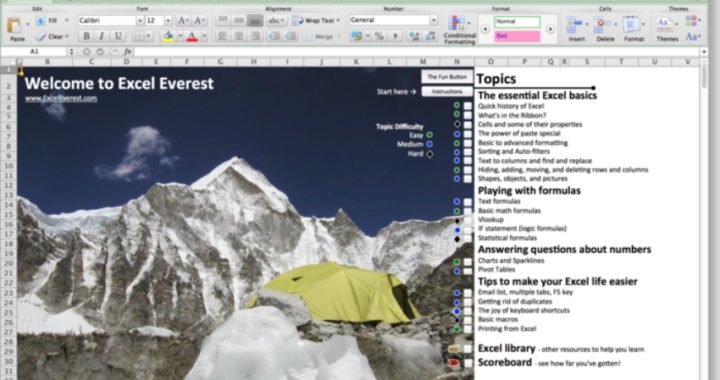Open the General number format dropdown
This screenshot has height=380, width=720.
(433, 20)
